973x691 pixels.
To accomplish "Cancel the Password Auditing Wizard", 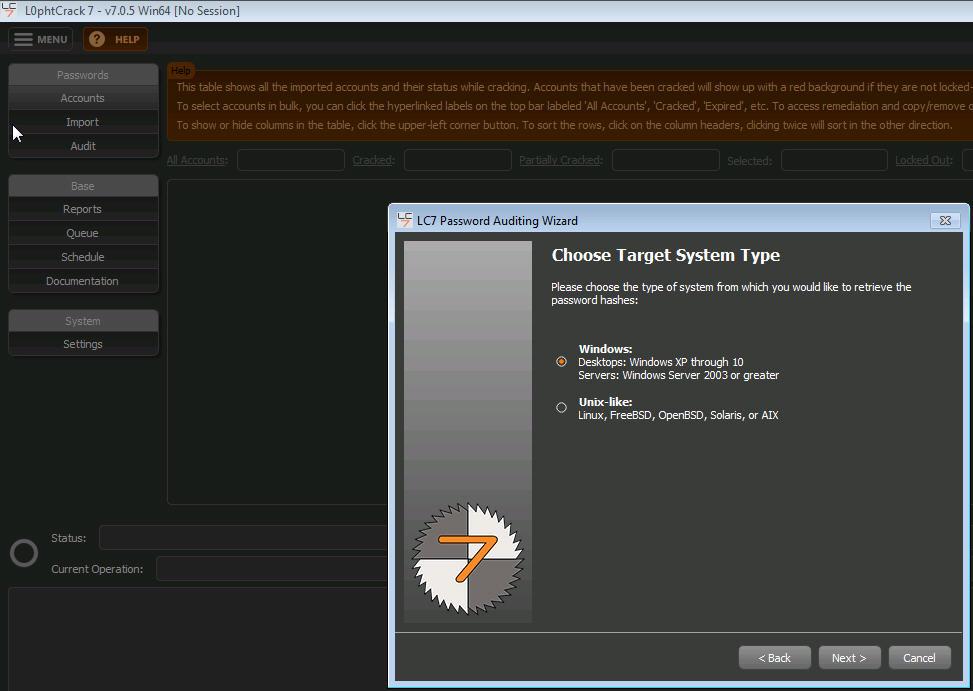I will point(920,658).
